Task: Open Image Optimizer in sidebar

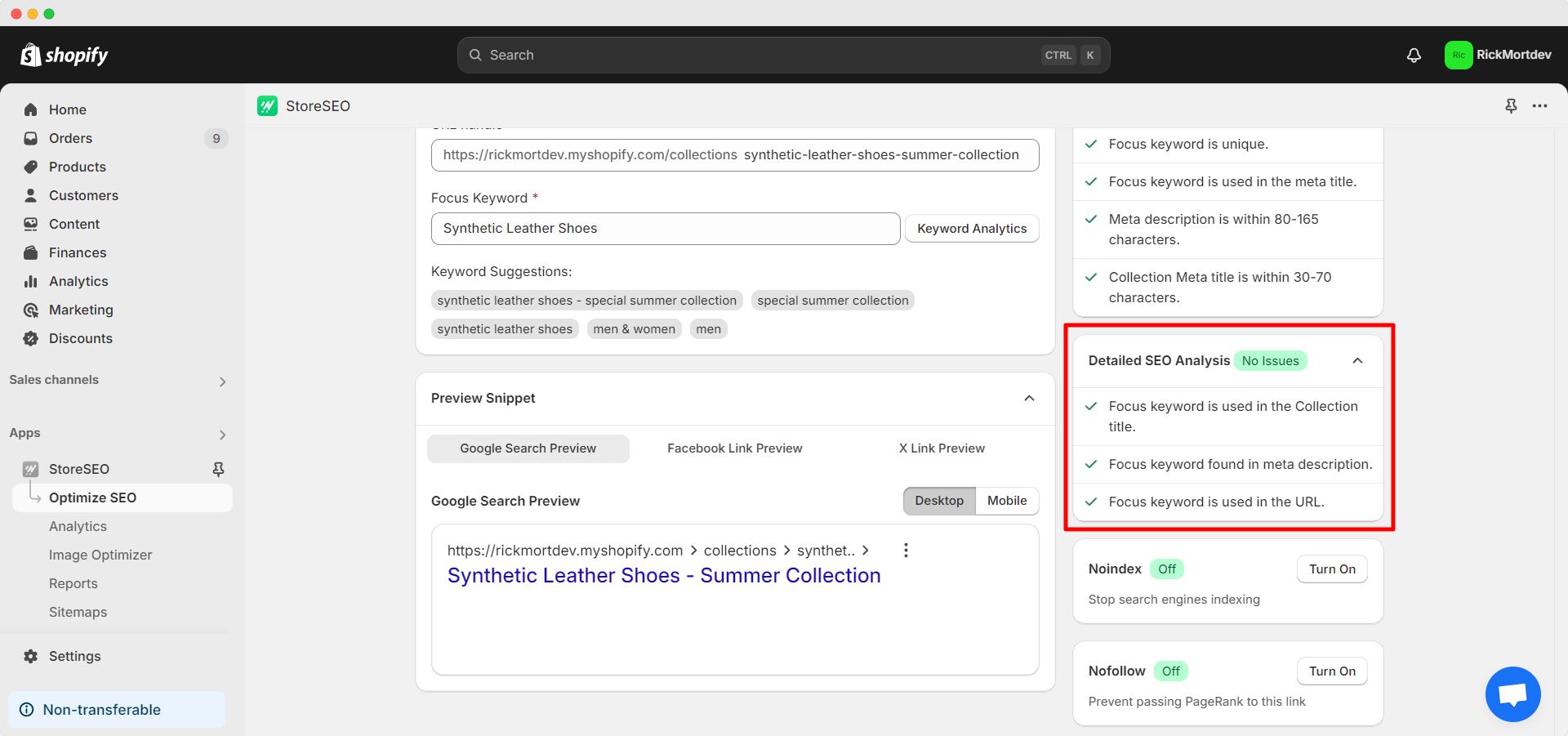Action: (100, 555)
